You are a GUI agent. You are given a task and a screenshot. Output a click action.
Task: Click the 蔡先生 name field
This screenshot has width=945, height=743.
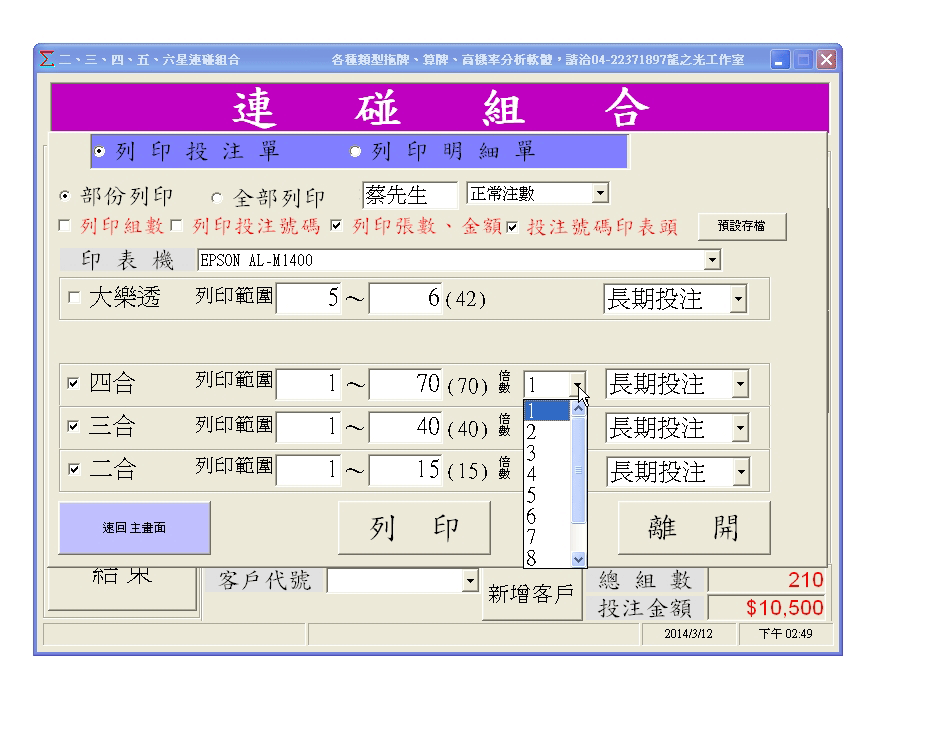coord(410,195)
